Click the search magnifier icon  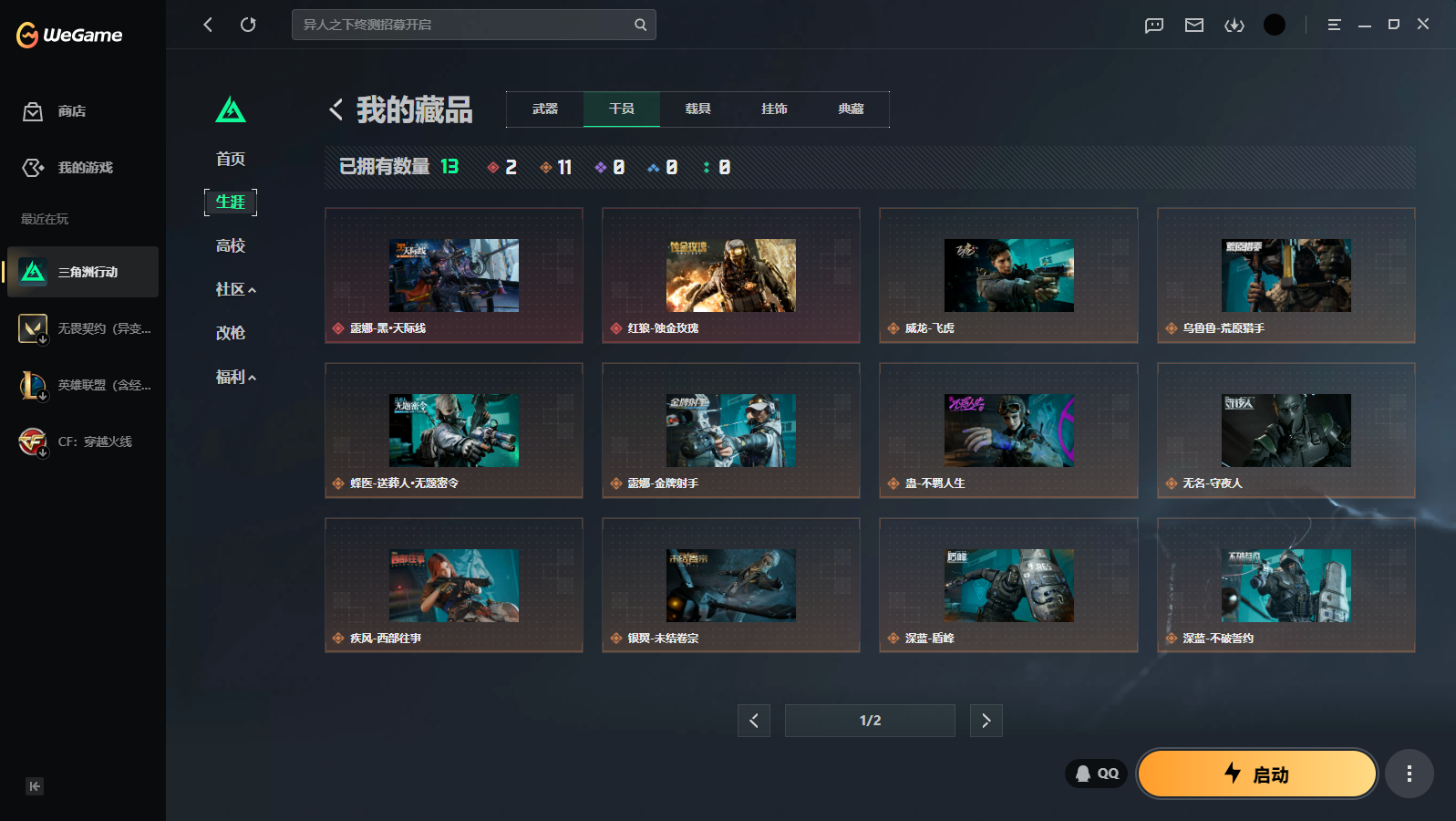[640, 25]
